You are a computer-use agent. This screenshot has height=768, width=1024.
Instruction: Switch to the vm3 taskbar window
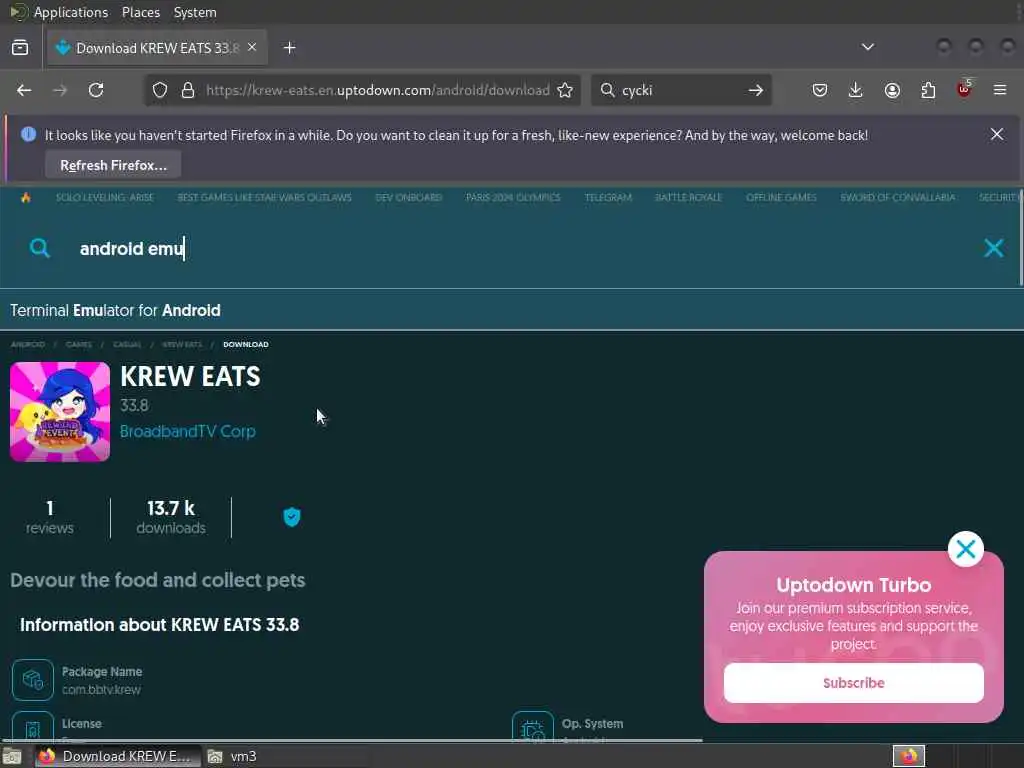pos(232,756)
